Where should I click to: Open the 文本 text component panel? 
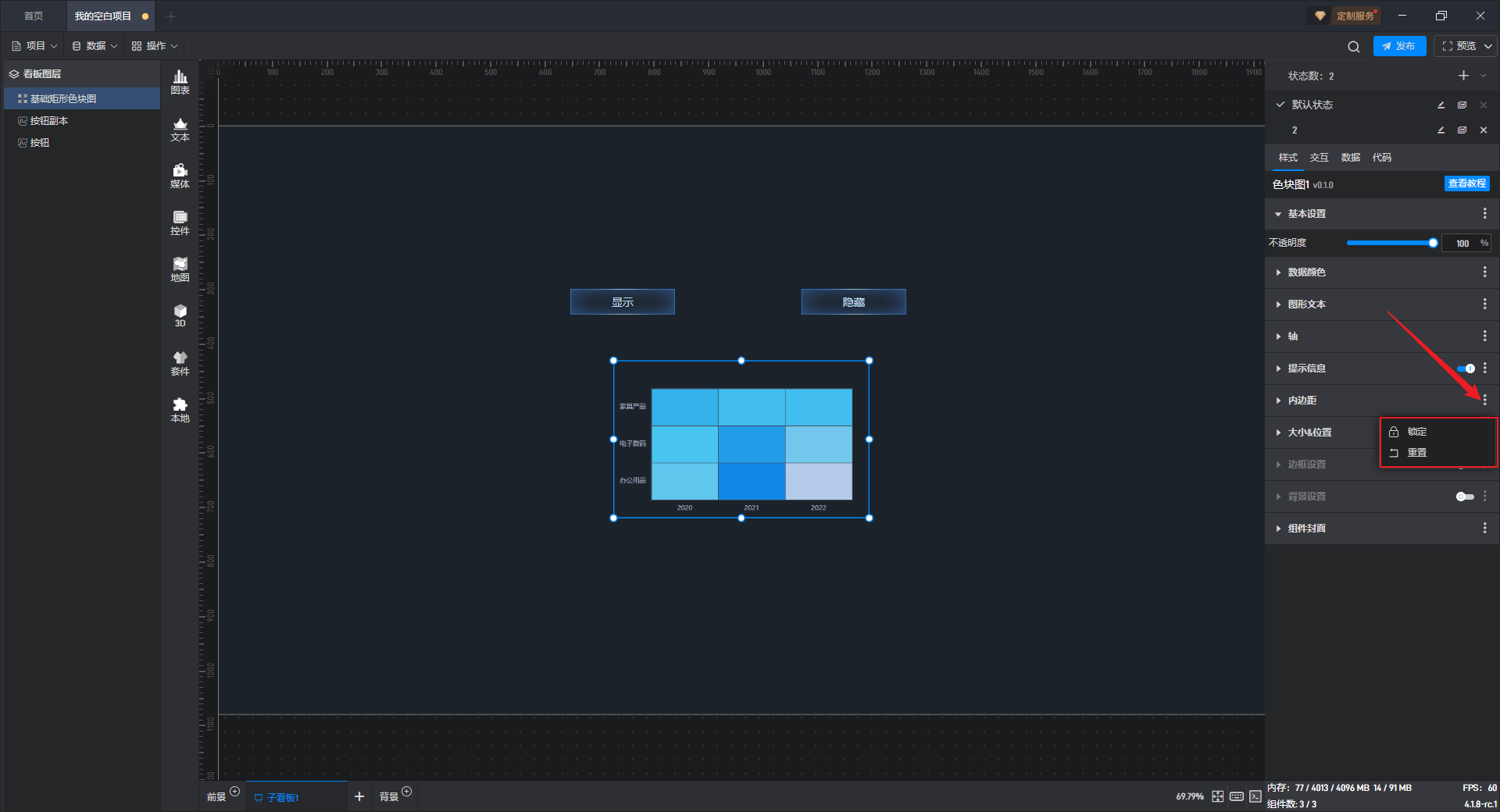[180, 129]
